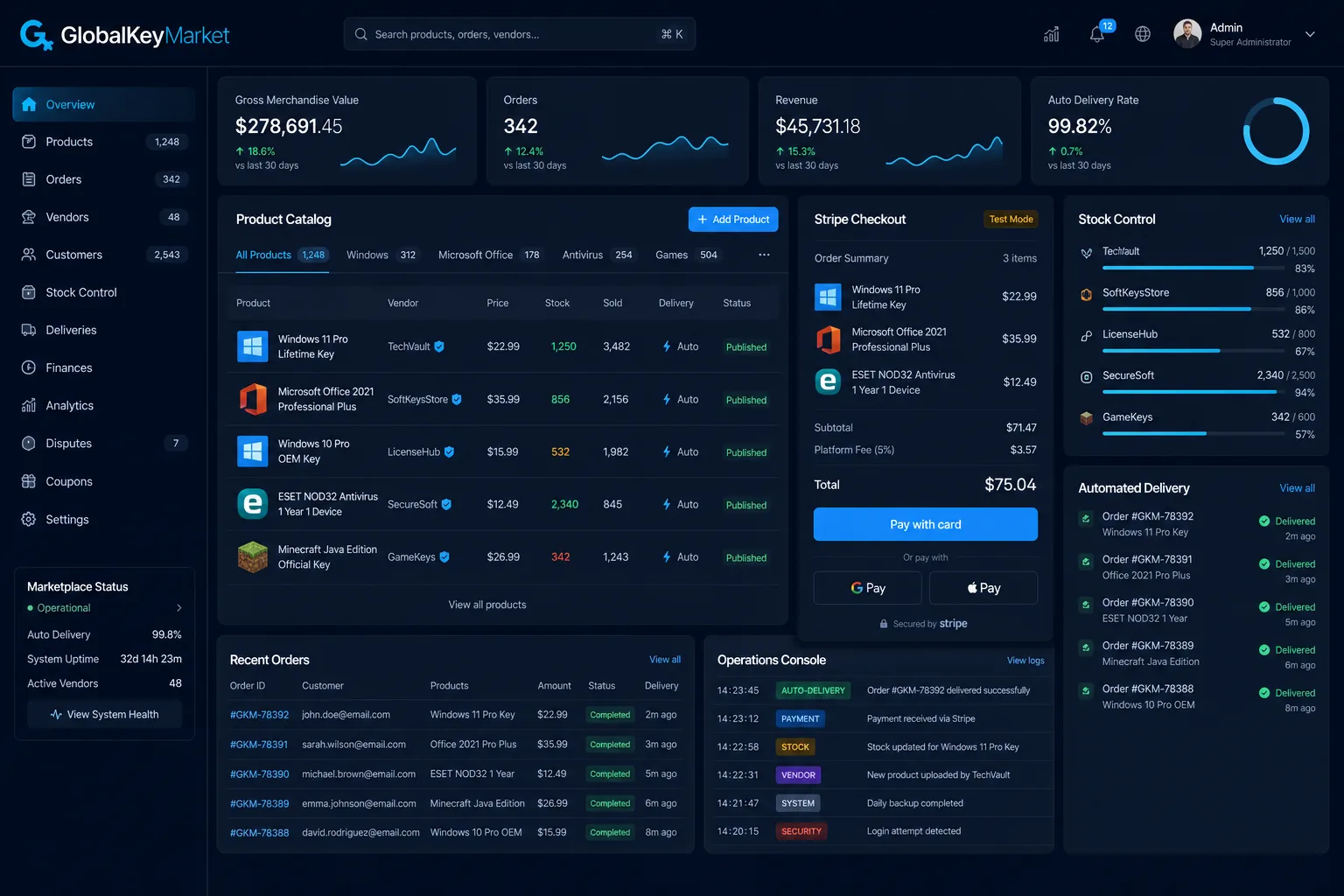Click the SECURITY log tag
Viewport: 1344px width, 896px height.
(x=801, y=831)
